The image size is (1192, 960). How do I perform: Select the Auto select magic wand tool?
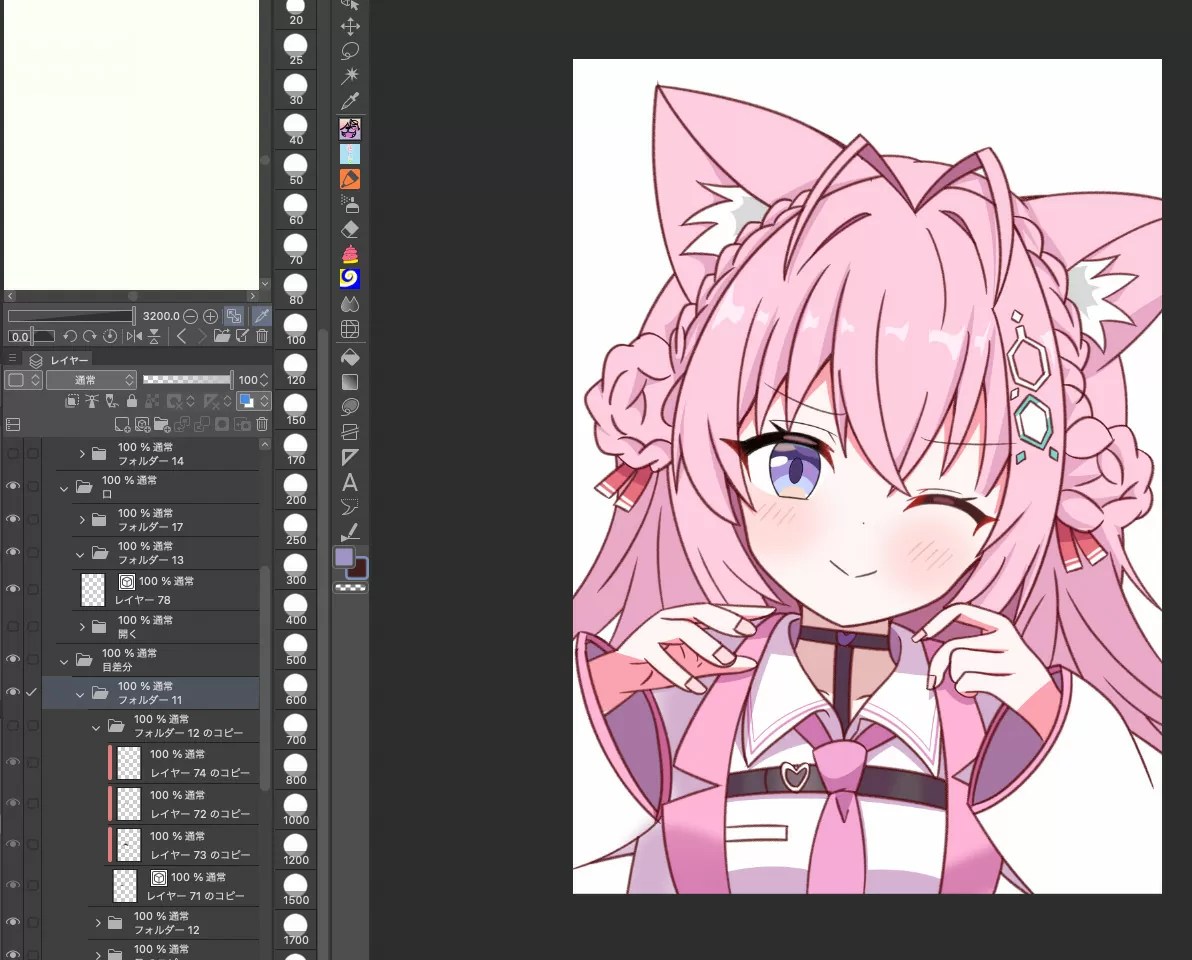[350, 75]
